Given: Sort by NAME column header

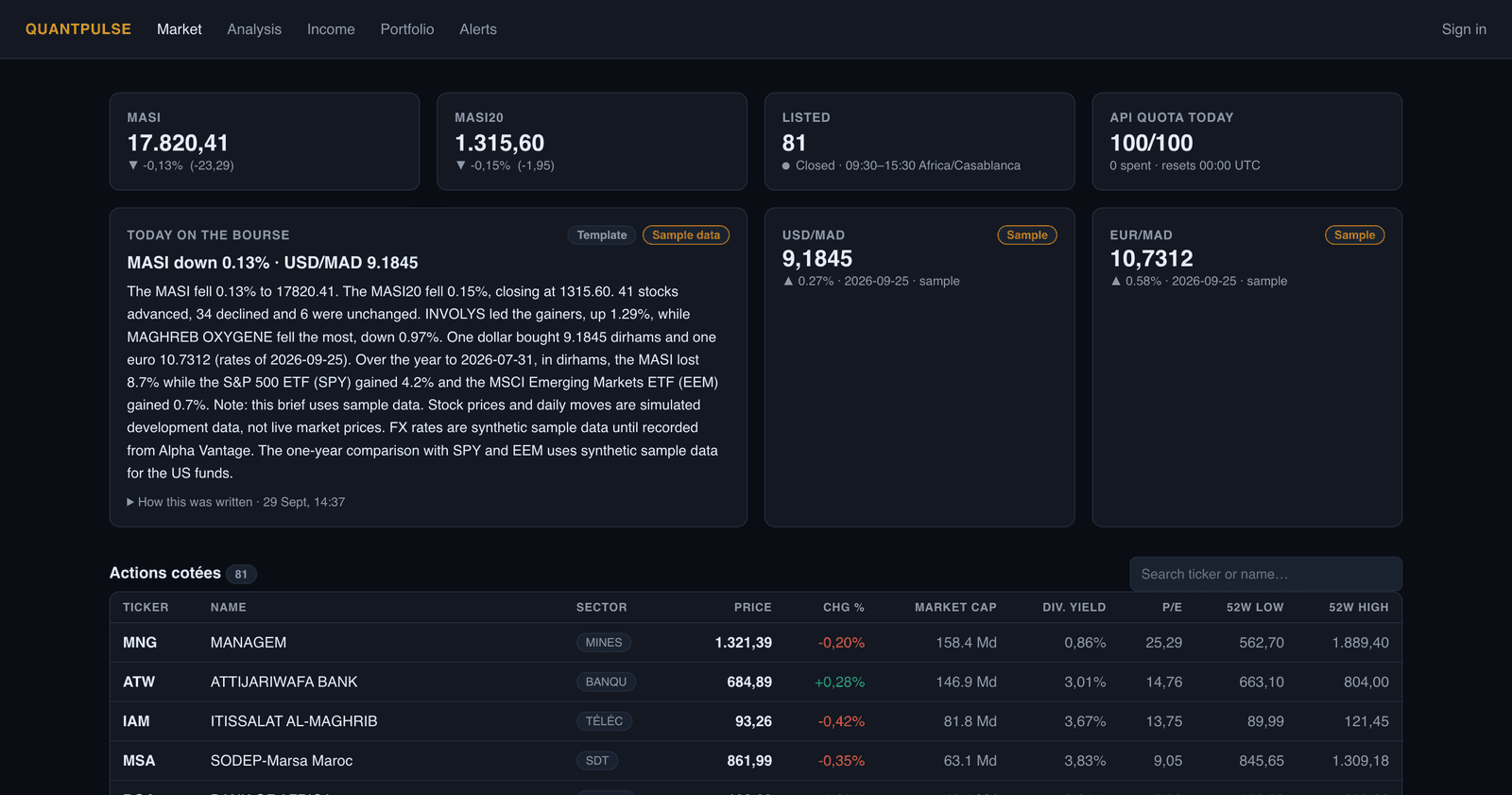Looking at the screenshot, I should click(229, 608).
